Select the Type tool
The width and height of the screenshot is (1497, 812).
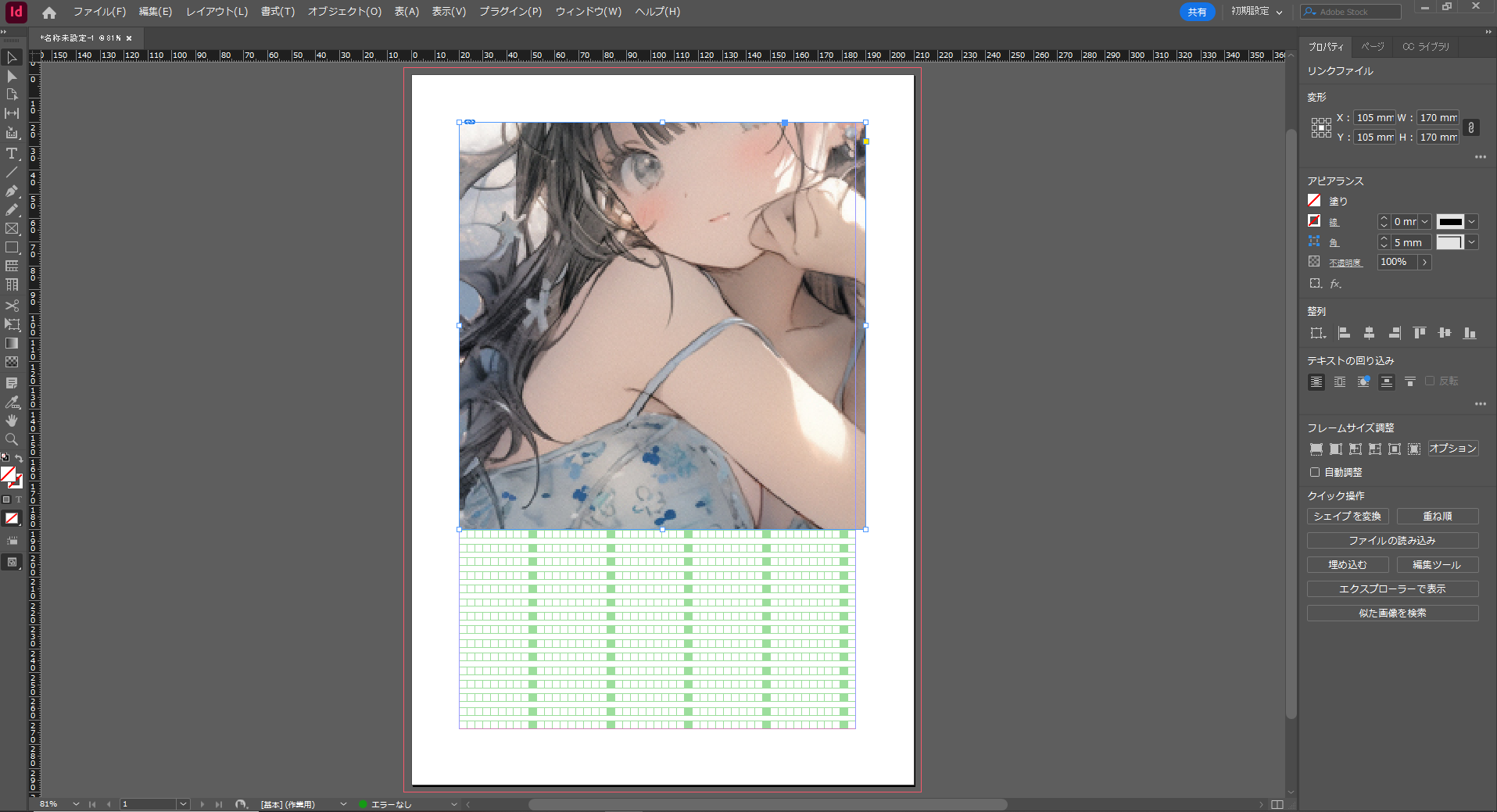pyautogui.click(x=12, y=153)
